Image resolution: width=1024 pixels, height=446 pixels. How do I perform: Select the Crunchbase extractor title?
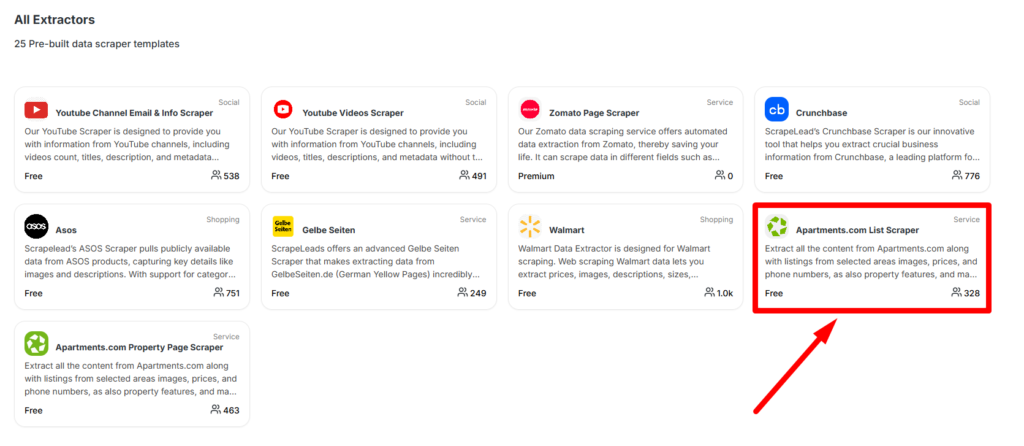tap(822, 113)
